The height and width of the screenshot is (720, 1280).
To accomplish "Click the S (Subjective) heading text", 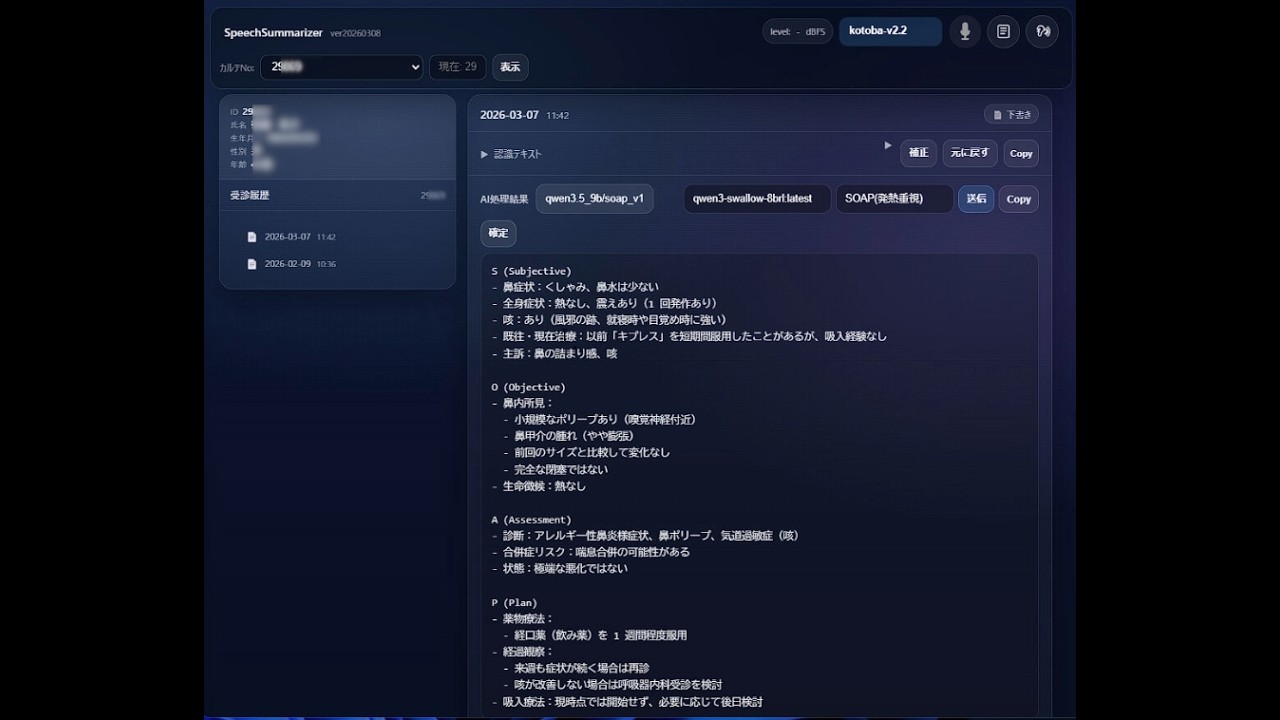I will (532, 271).
